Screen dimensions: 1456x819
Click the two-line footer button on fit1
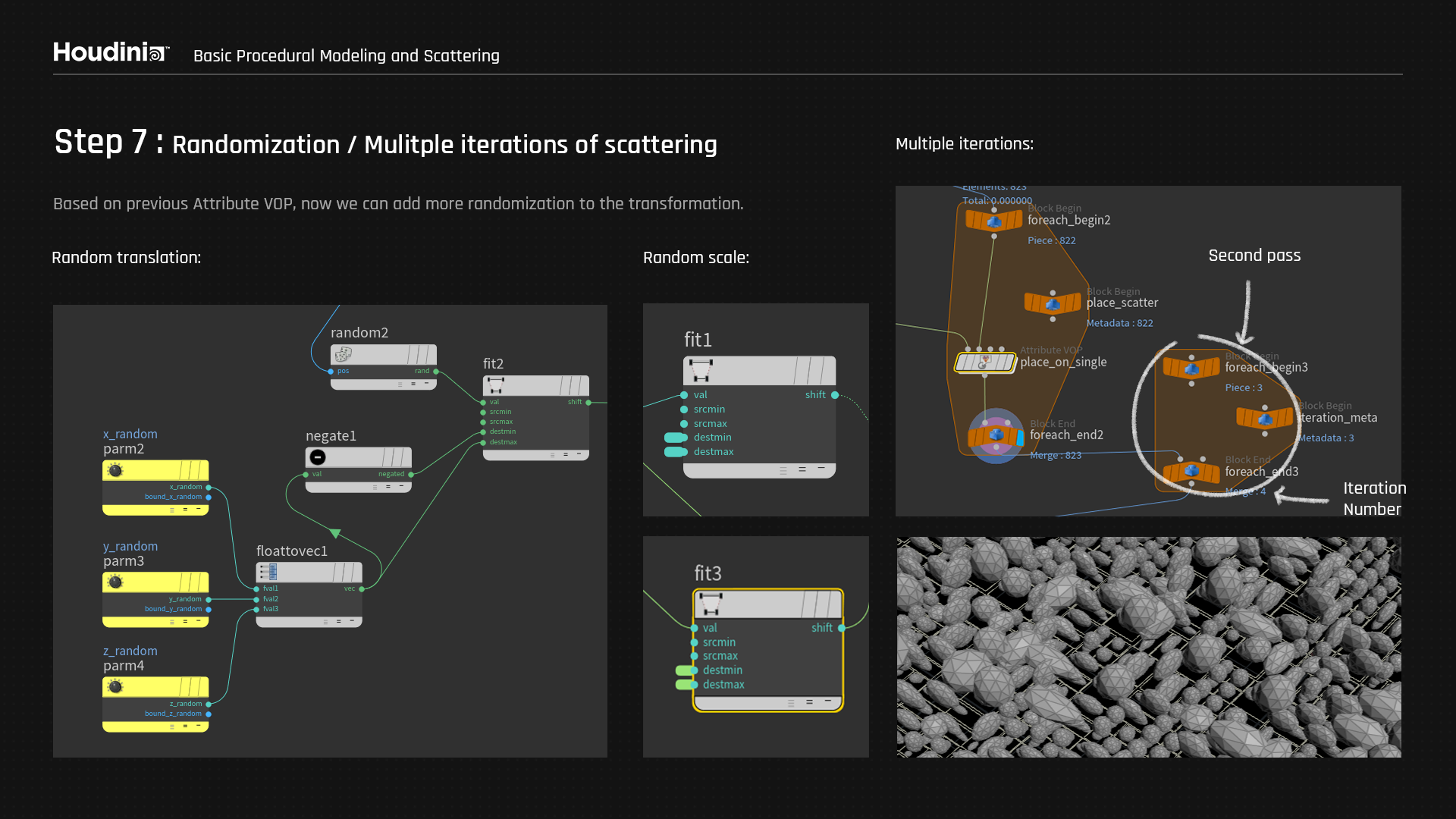(x=802, y=470)
